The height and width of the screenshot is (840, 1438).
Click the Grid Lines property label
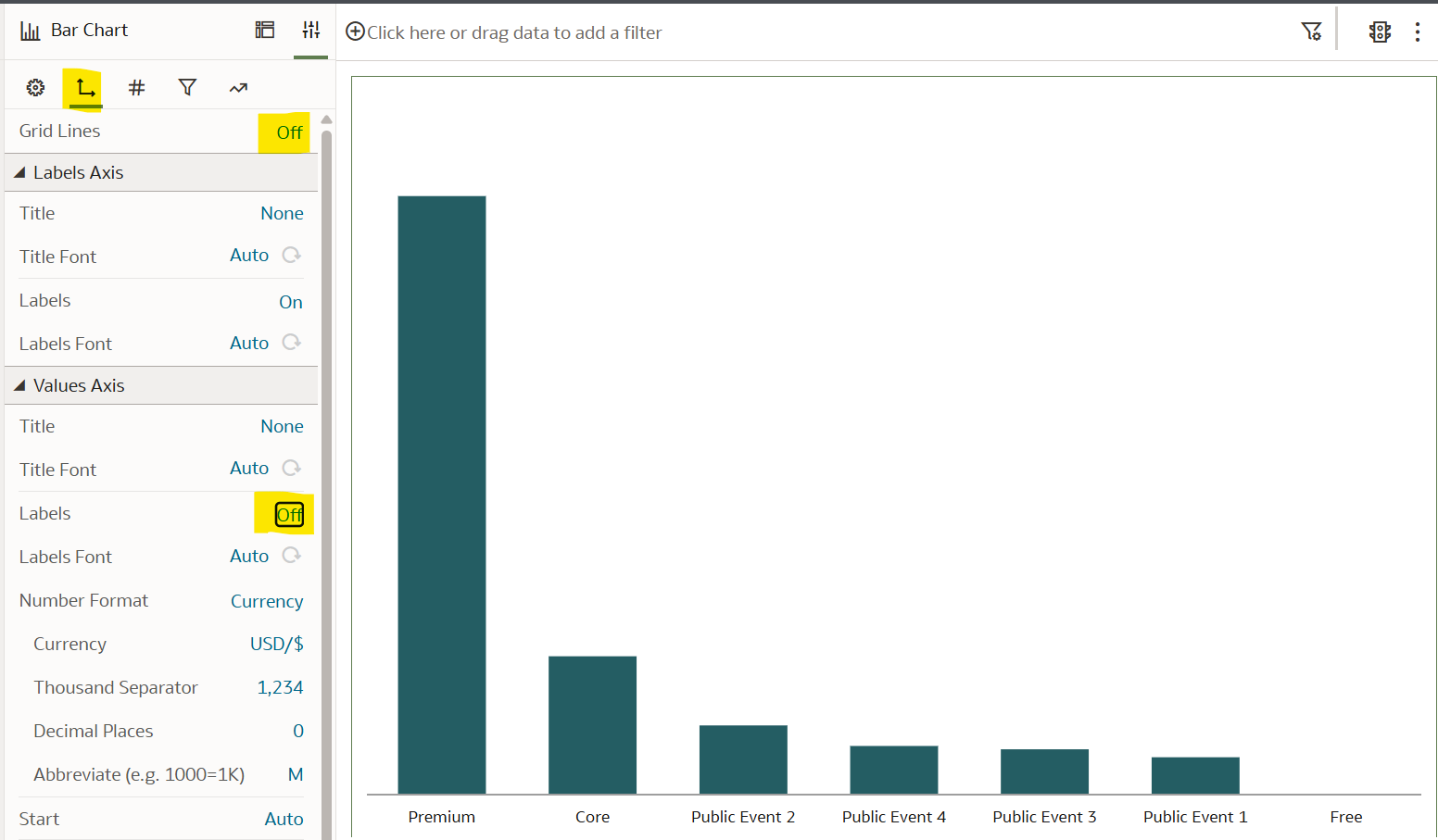click(59, 131)
